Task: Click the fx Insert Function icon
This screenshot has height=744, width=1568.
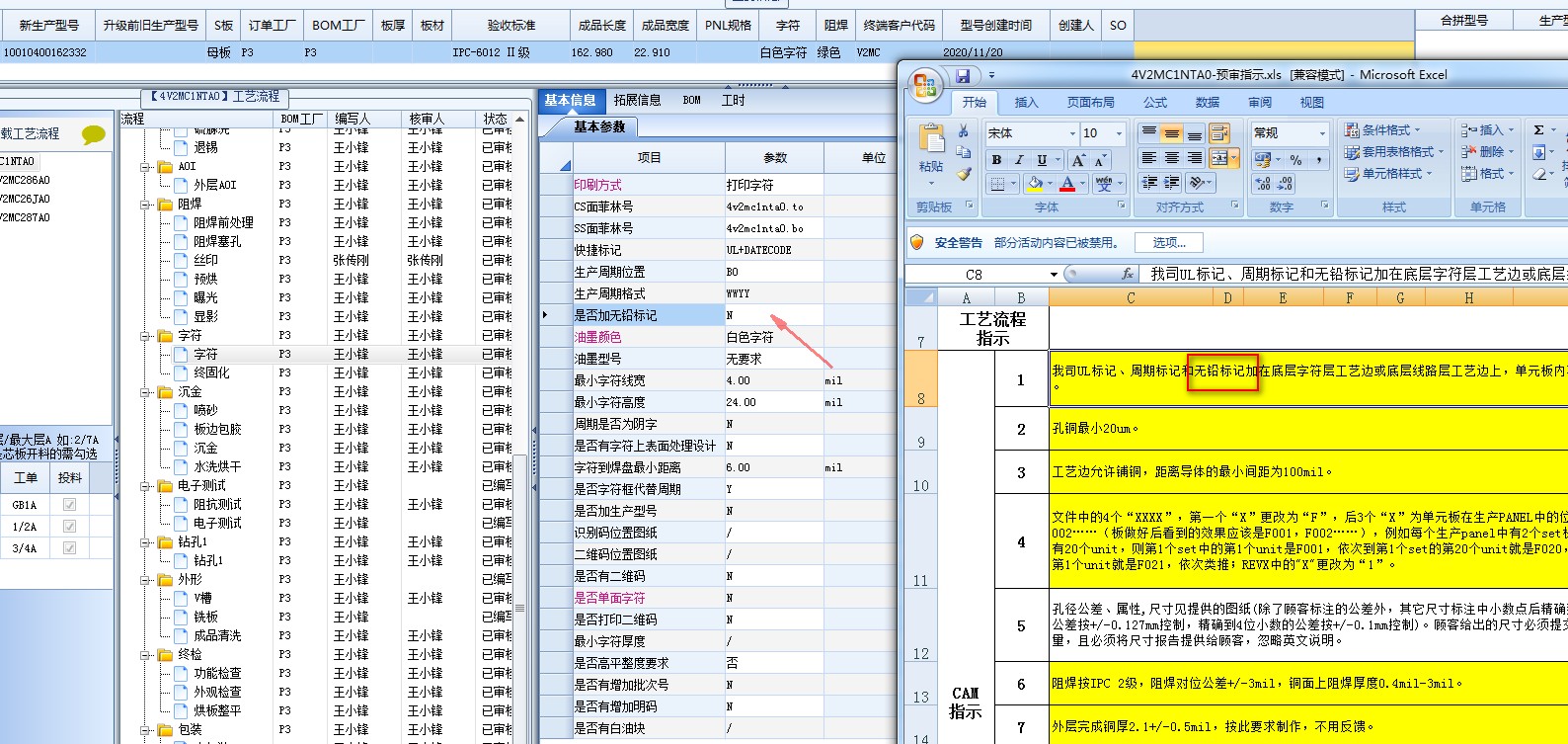Action: tap(1128, 274)
